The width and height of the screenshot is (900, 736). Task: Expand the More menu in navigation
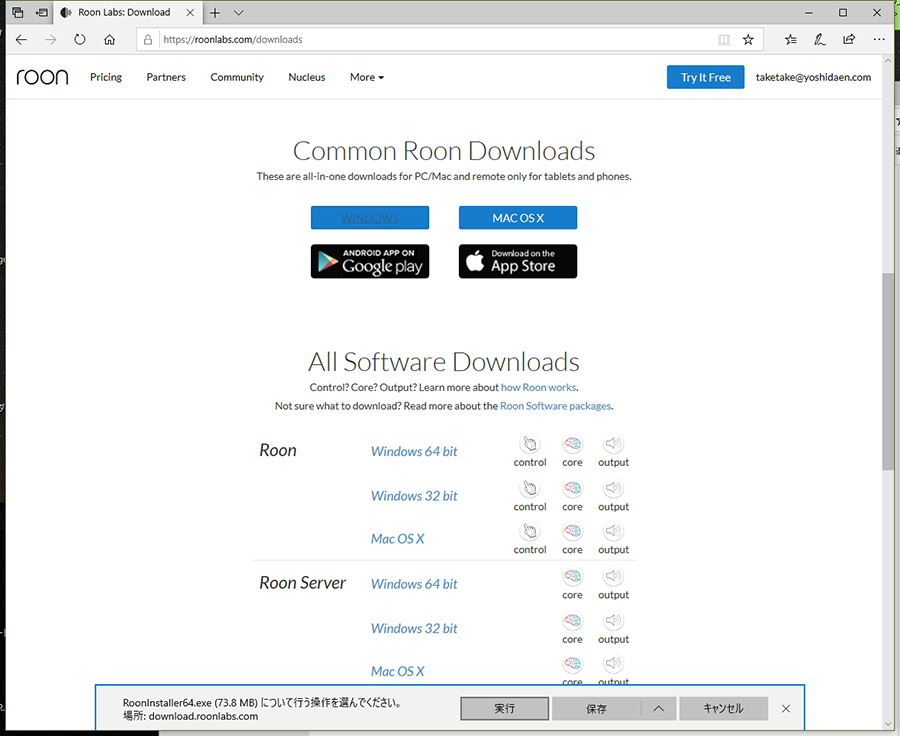(x=366, y=77)
